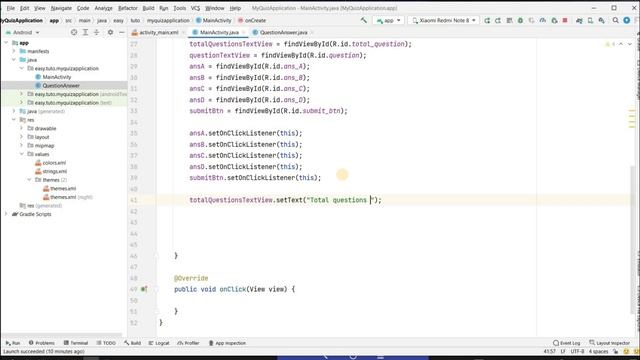
Task: Open the Event Log
Action: click(x=567, y=343)
